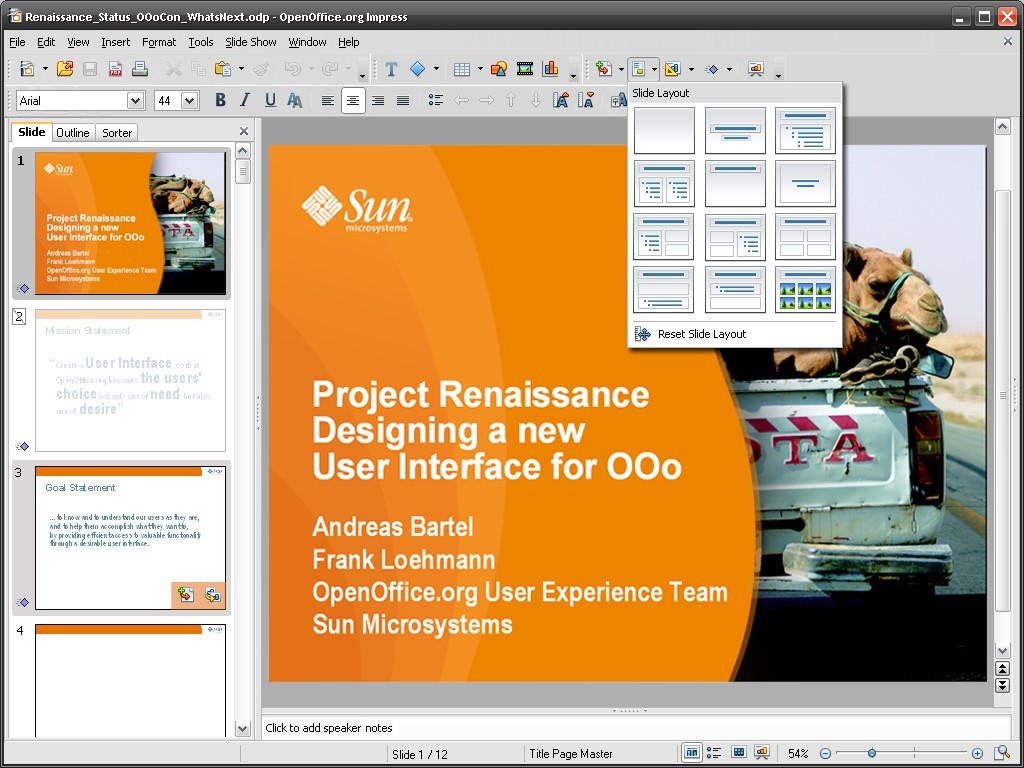Switch to the Sorter tab

point(117,133)
